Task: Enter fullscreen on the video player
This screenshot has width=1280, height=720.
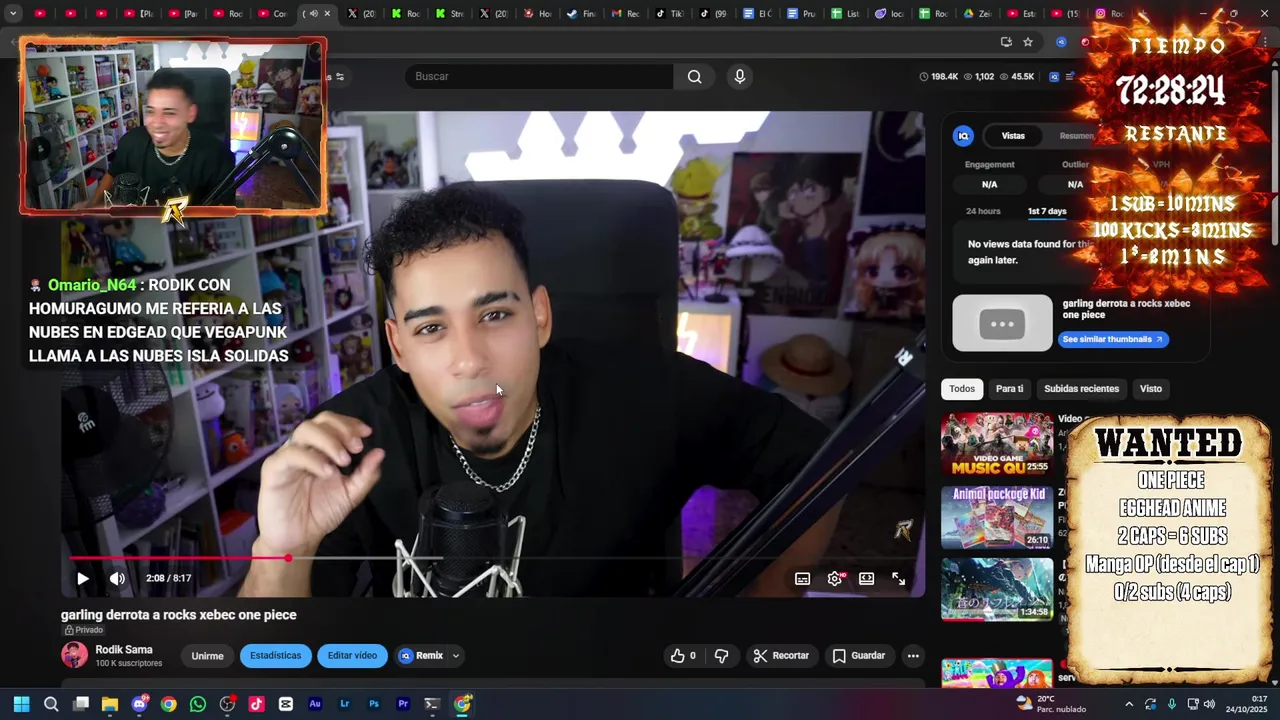Action: [x=898, y=578]
